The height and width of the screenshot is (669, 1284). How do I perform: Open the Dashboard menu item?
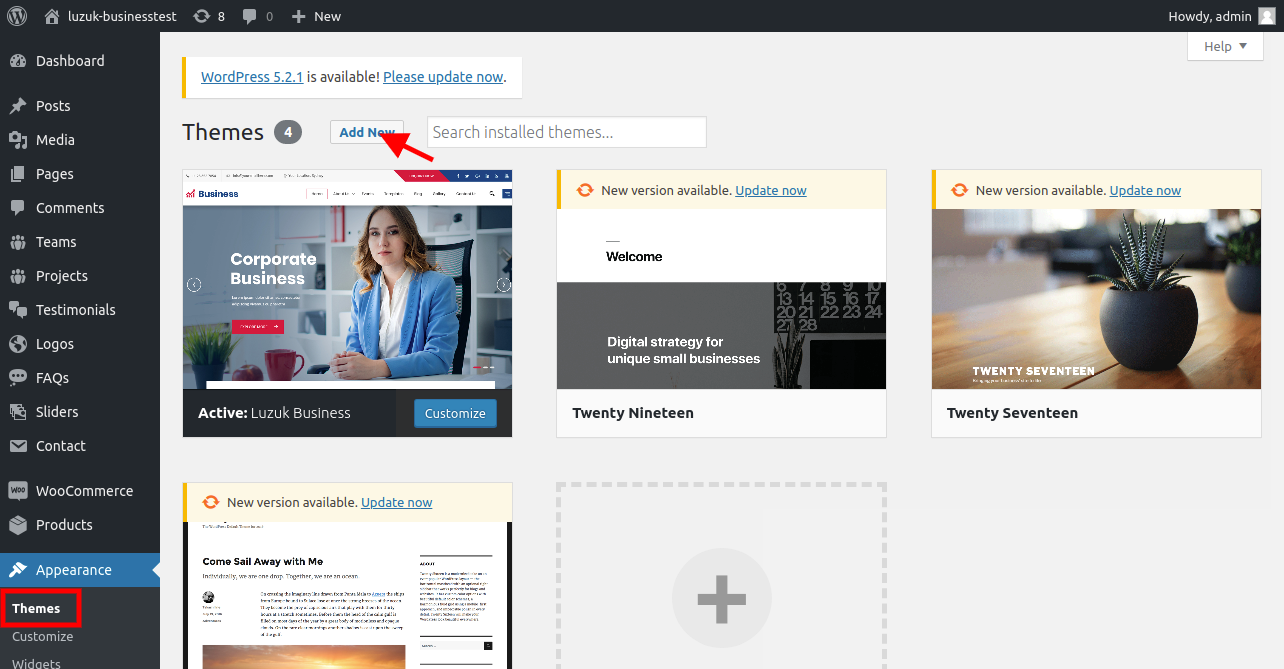70,61
